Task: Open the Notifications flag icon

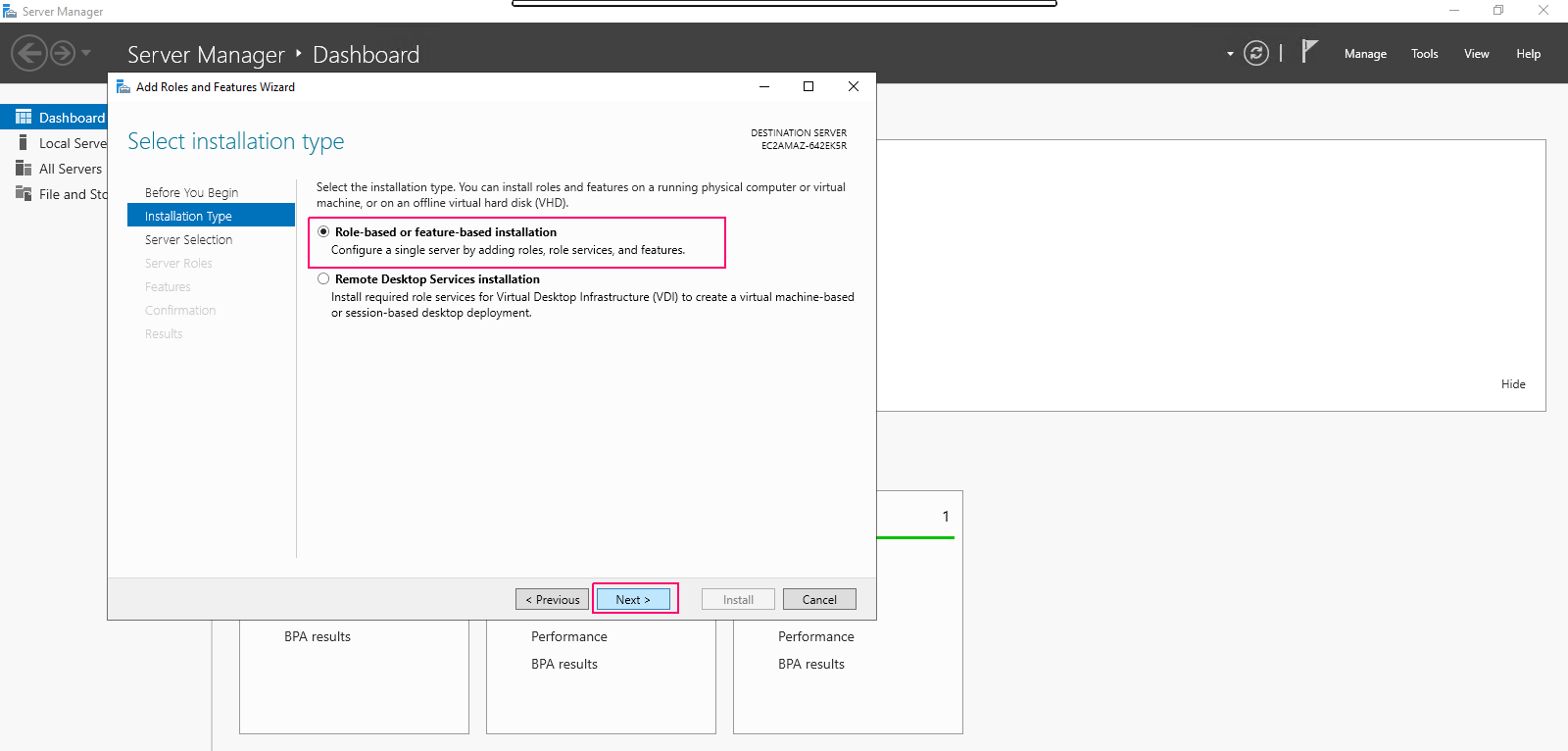Action: point(1309,51)
